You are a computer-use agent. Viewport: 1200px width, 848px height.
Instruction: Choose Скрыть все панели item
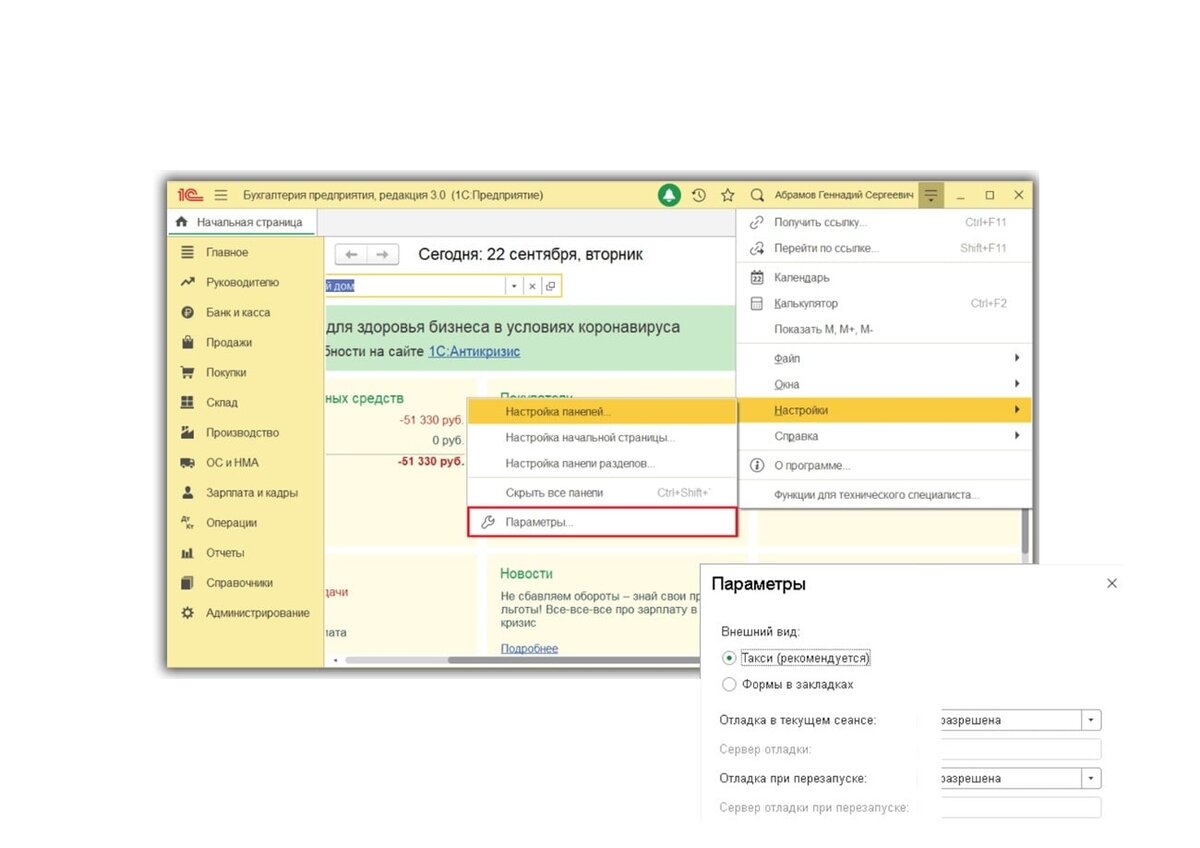[x=602, y=493]
